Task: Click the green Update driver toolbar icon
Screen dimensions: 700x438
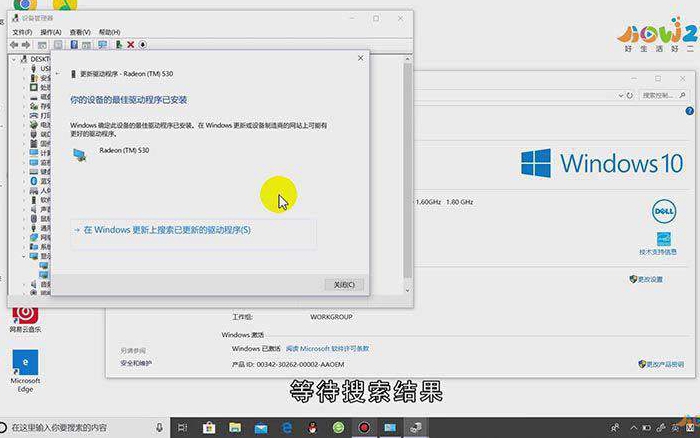Action: point(119,45)
